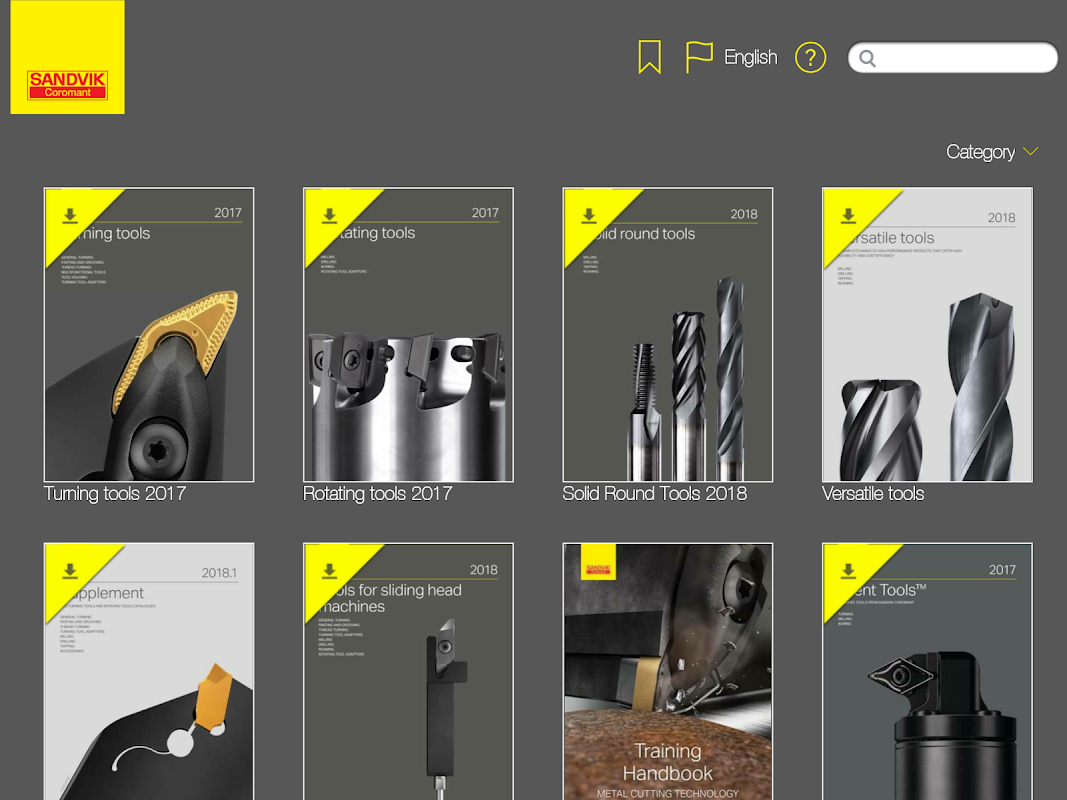Open the Versatile tools cover
Image resolution: width=1067 pixels, height=800 pixels.
928,335
